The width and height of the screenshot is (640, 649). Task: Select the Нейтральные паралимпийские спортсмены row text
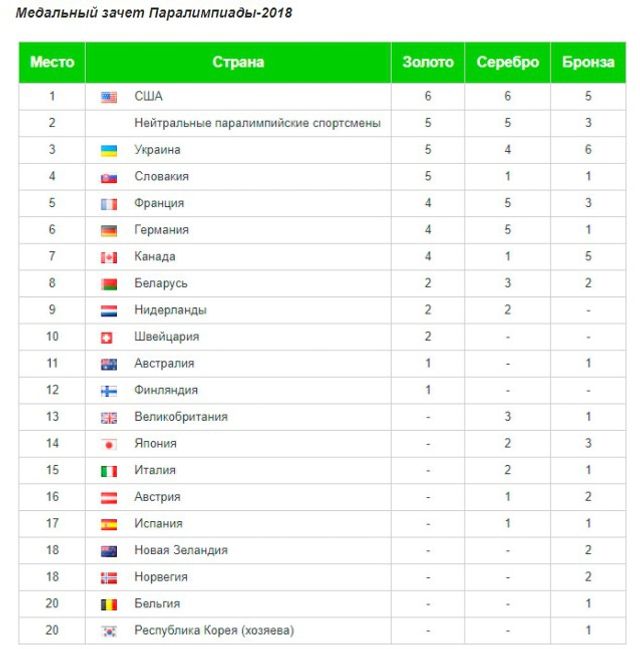point(258,123)
